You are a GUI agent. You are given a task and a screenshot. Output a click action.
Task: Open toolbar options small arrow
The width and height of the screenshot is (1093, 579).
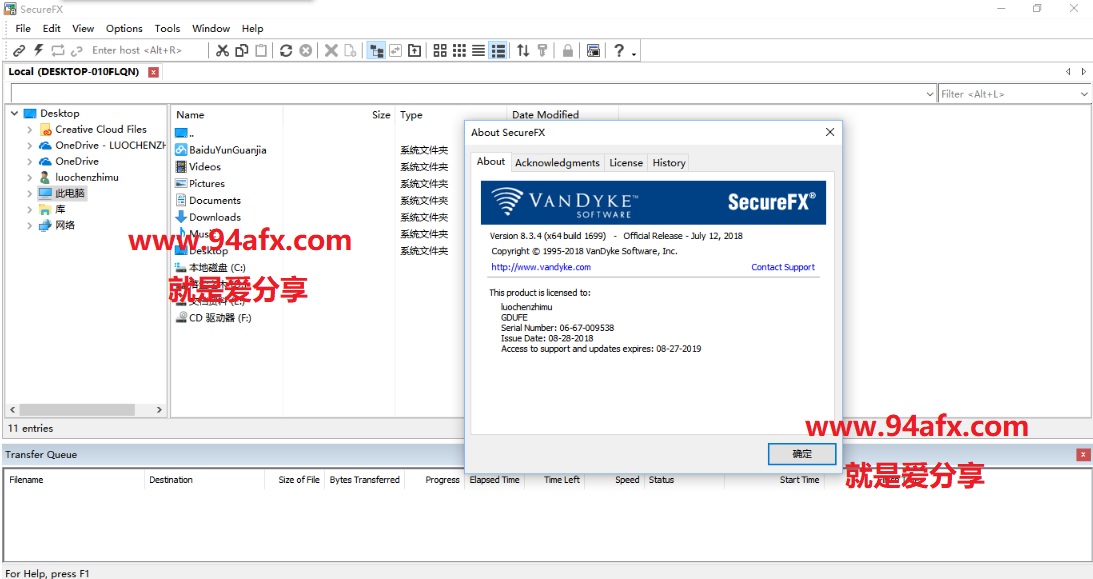click(x=634, y=53)
